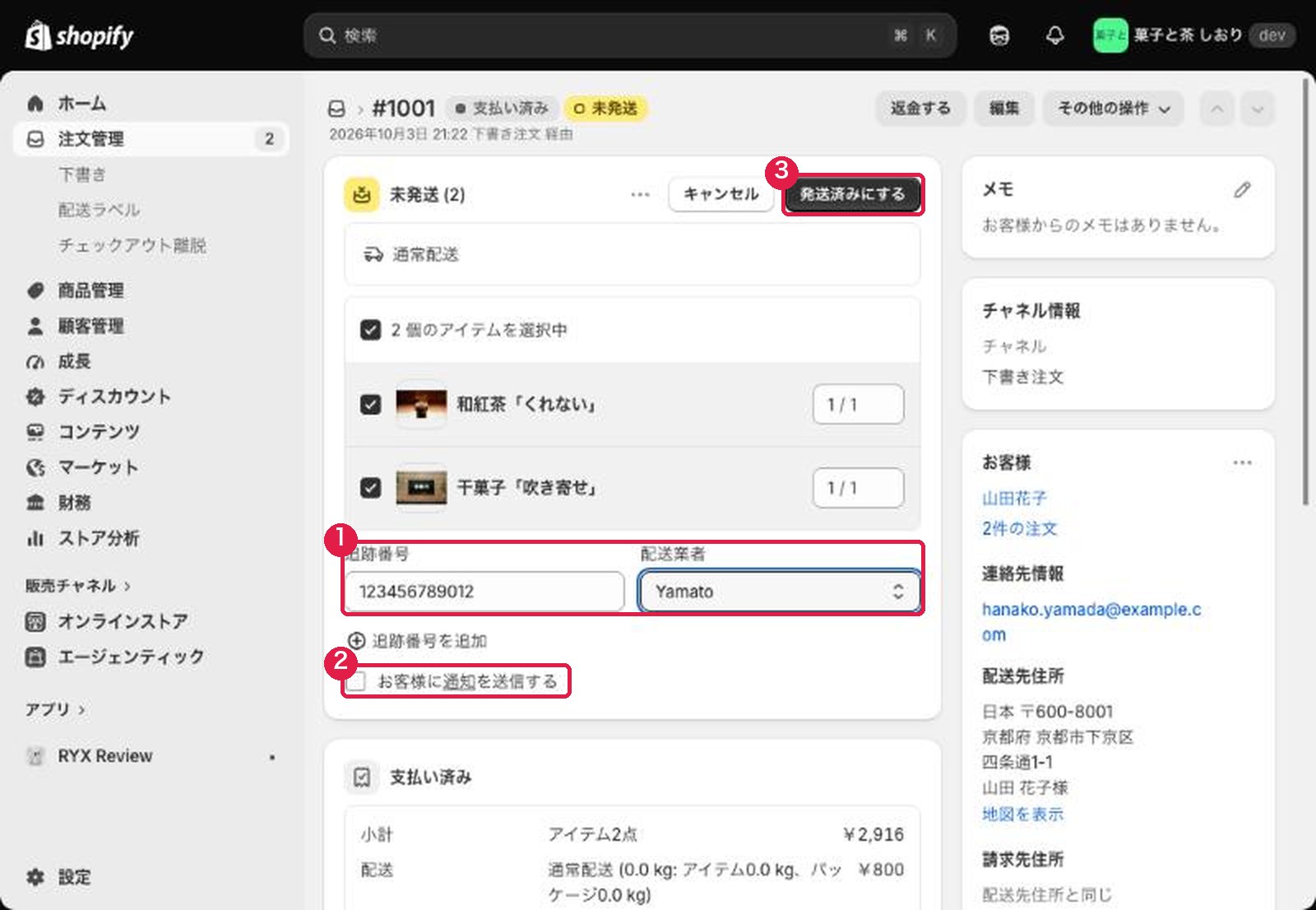Click the 和紅茶「くれない」 product thumbnail

[x=421, y=405]
